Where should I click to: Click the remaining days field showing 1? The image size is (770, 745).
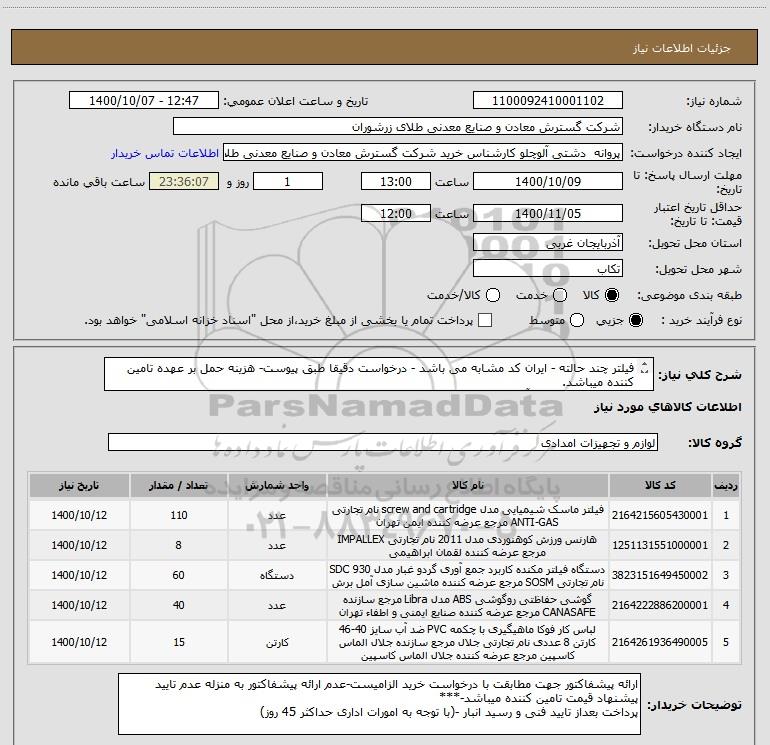coord(288,181)
